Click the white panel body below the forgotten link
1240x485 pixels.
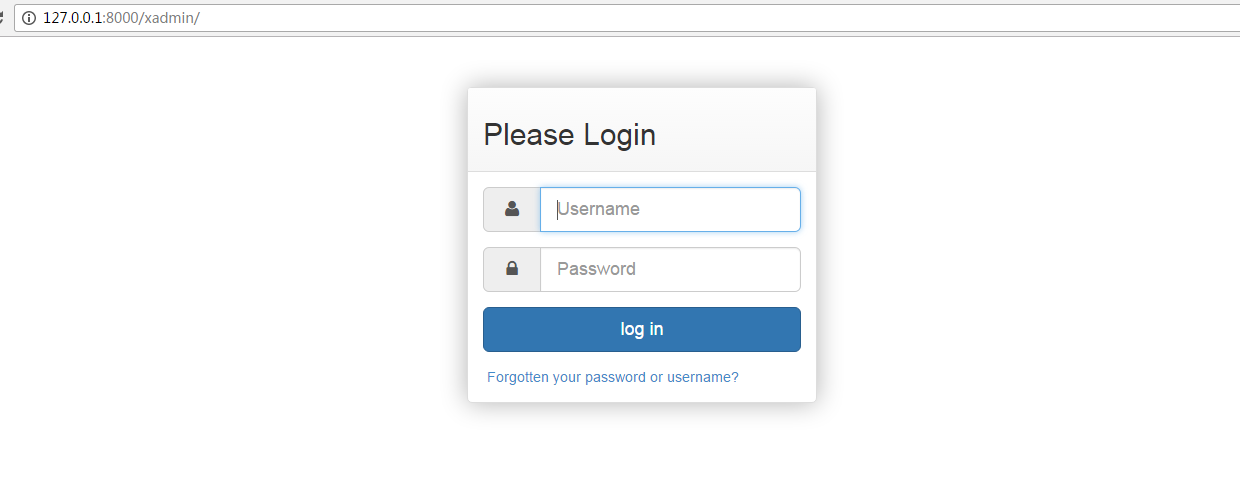coord(642,394)
